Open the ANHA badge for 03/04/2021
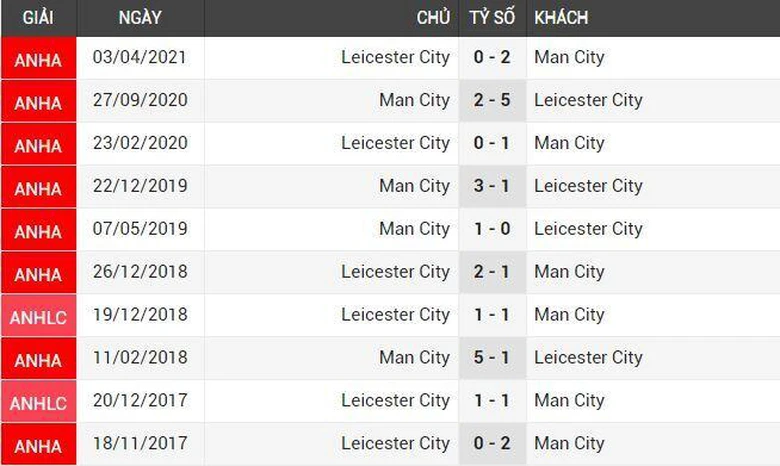 tap(38, 59)
